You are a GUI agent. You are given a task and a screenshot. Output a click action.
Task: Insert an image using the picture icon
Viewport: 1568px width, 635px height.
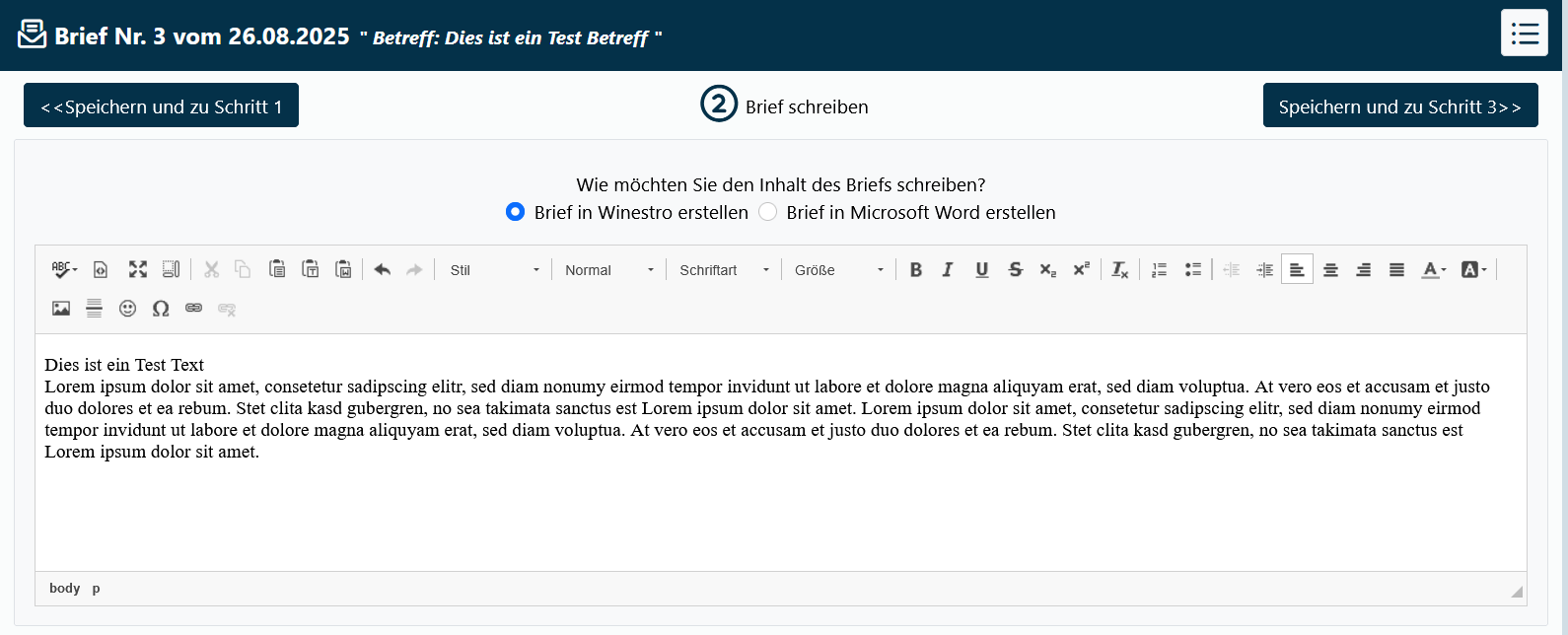61,309
